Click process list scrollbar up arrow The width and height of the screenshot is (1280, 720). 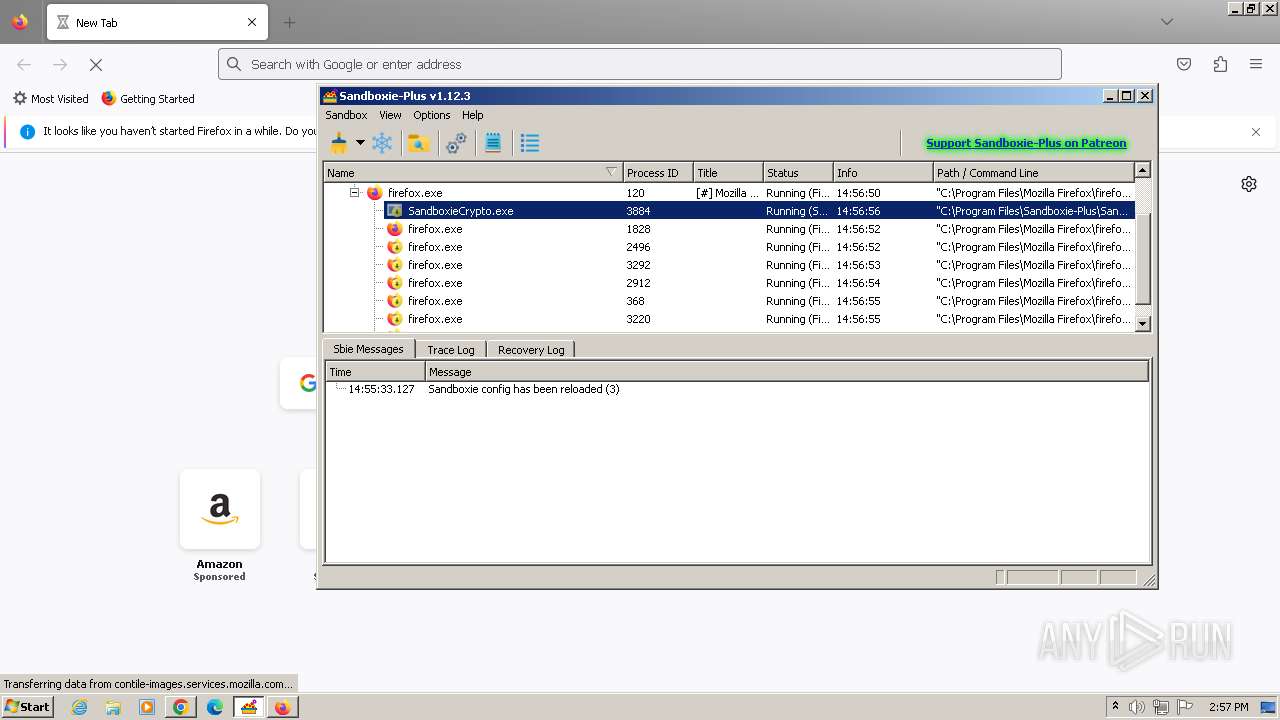[1143, 170]
